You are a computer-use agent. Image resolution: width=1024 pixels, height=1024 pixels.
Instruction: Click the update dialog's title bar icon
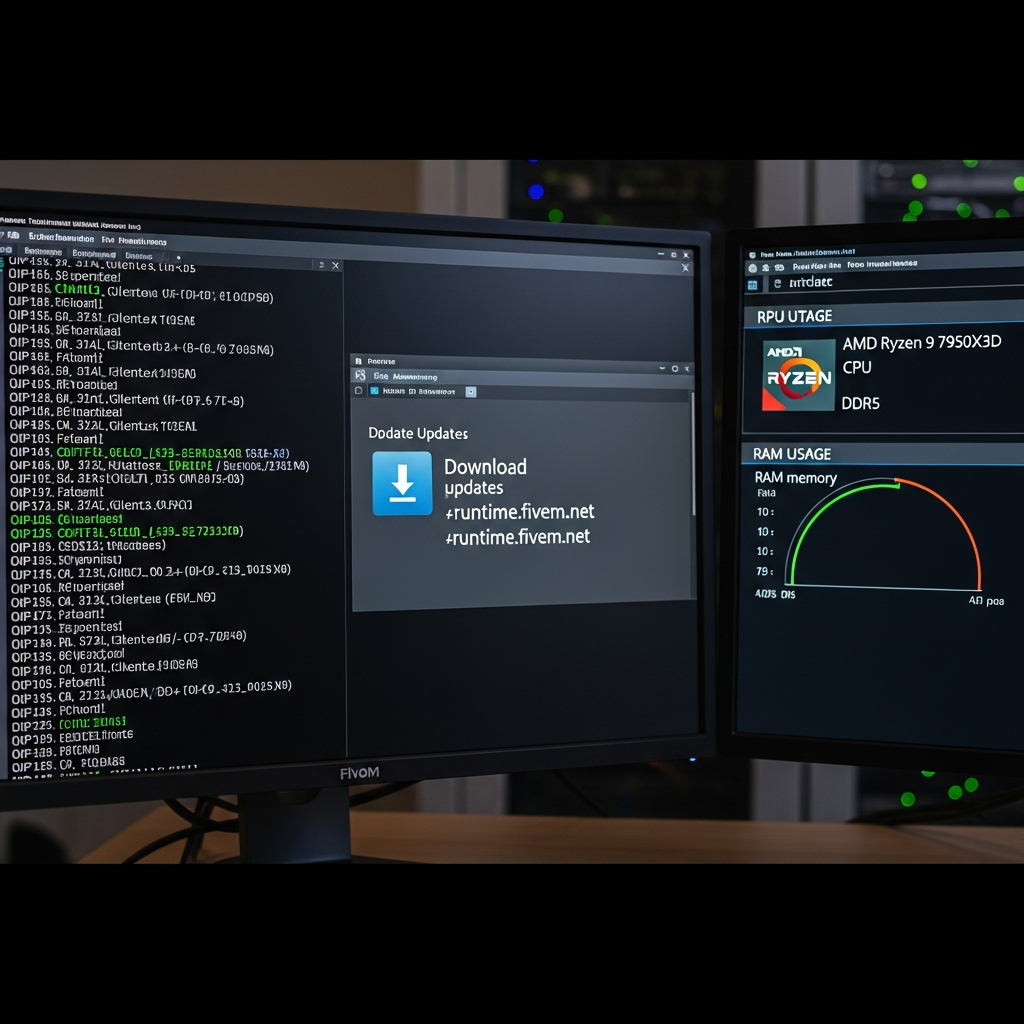(359, 360)
